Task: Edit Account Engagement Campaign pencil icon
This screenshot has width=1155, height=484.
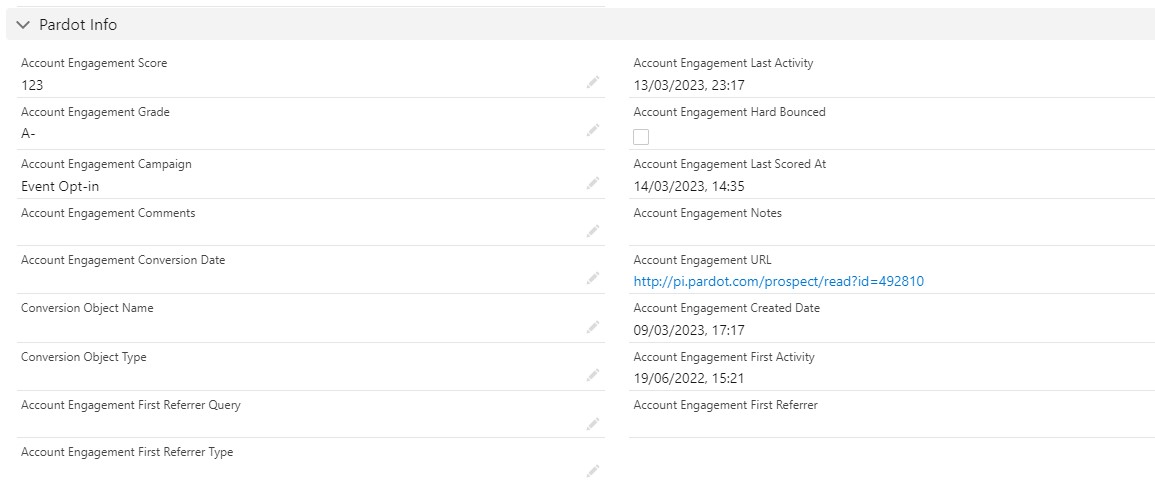Action: (x=593, y=183)
